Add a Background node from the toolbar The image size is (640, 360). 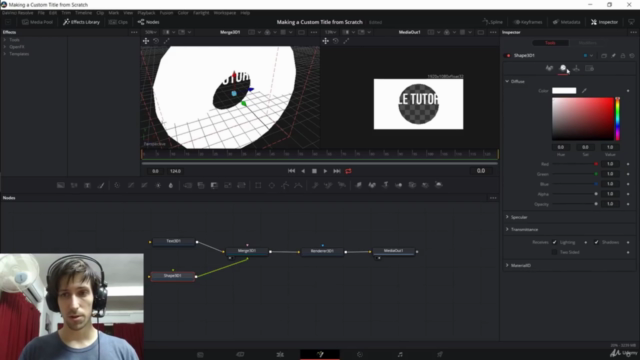point(60,185)
